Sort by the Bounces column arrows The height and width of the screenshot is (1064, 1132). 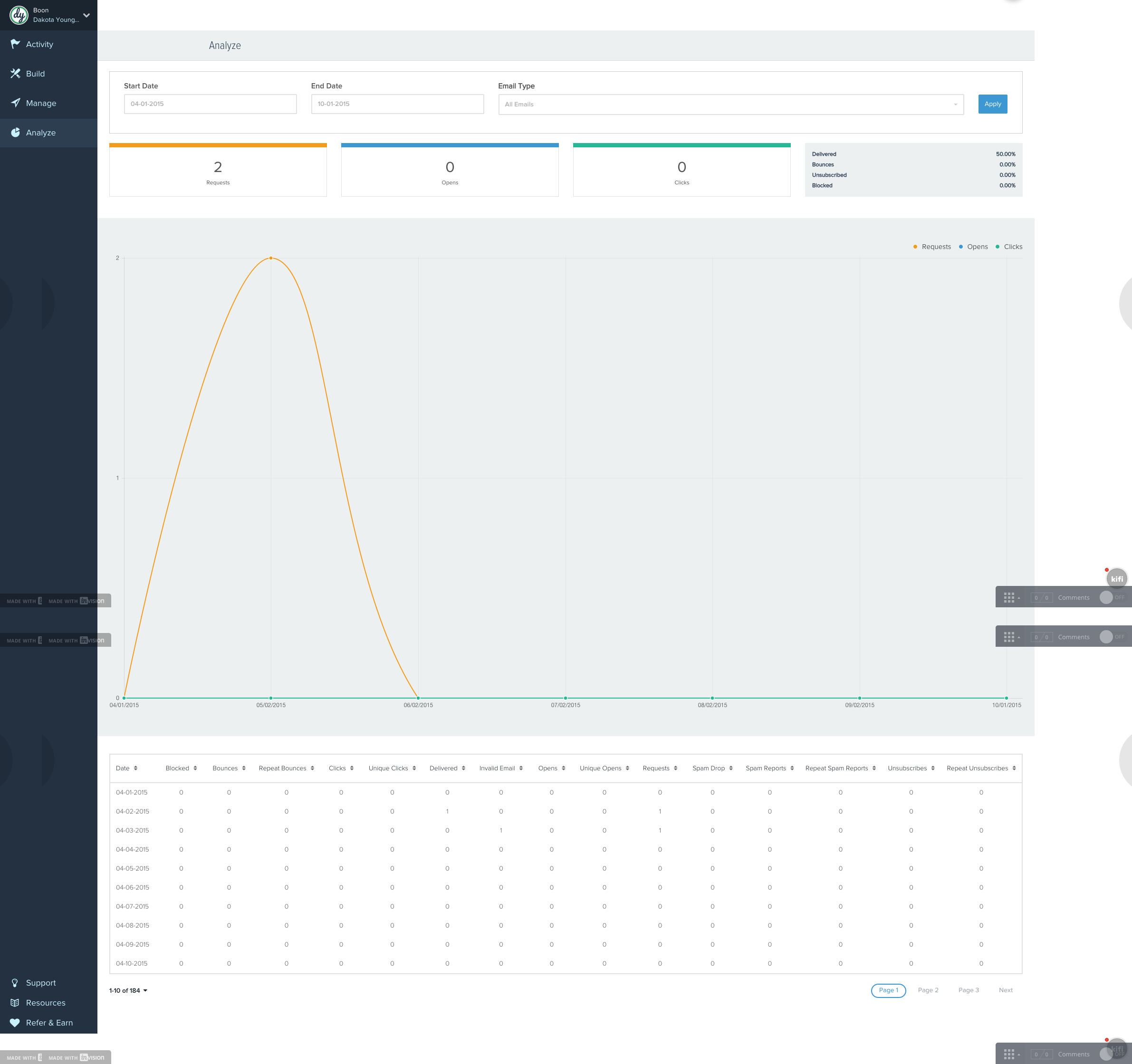[244, 768]
